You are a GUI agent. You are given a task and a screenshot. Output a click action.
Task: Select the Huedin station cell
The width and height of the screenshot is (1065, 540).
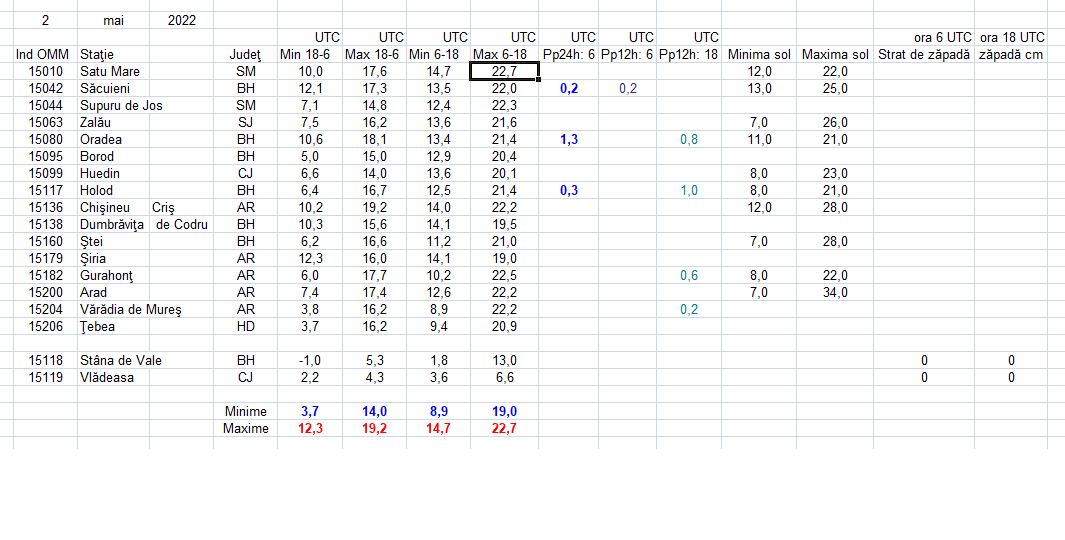tap(113, 173)
